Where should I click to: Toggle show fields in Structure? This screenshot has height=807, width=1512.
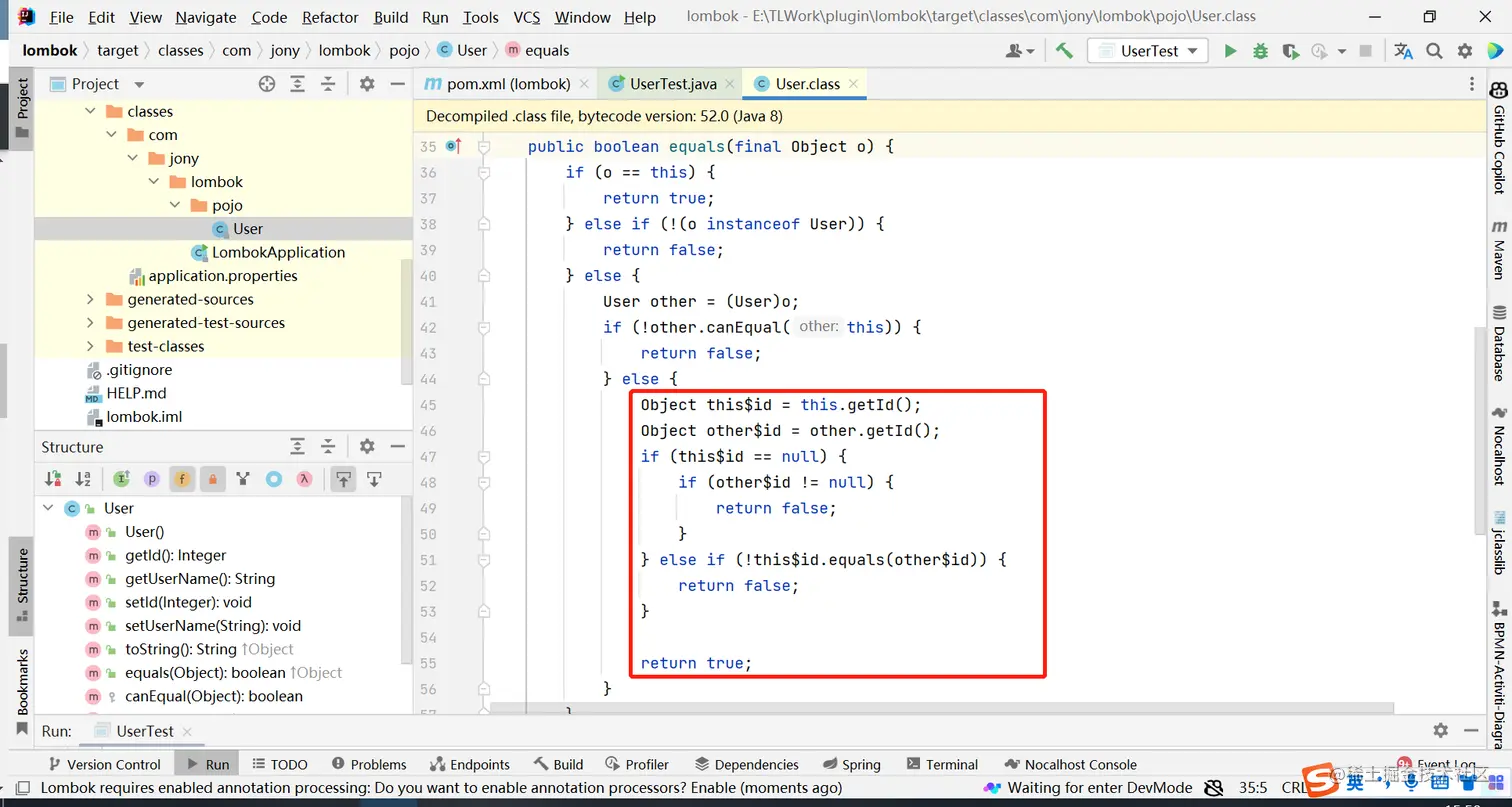(x=182, y=479)
